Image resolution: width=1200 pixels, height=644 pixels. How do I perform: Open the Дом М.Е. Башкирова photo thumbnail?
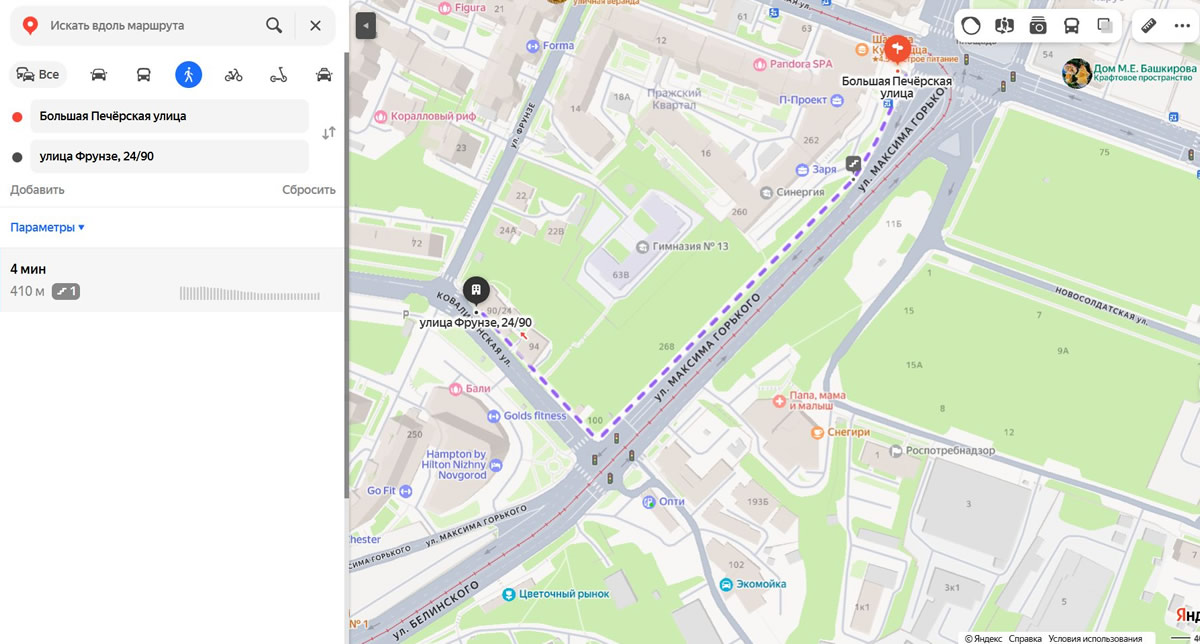[x=1077, y=73]
